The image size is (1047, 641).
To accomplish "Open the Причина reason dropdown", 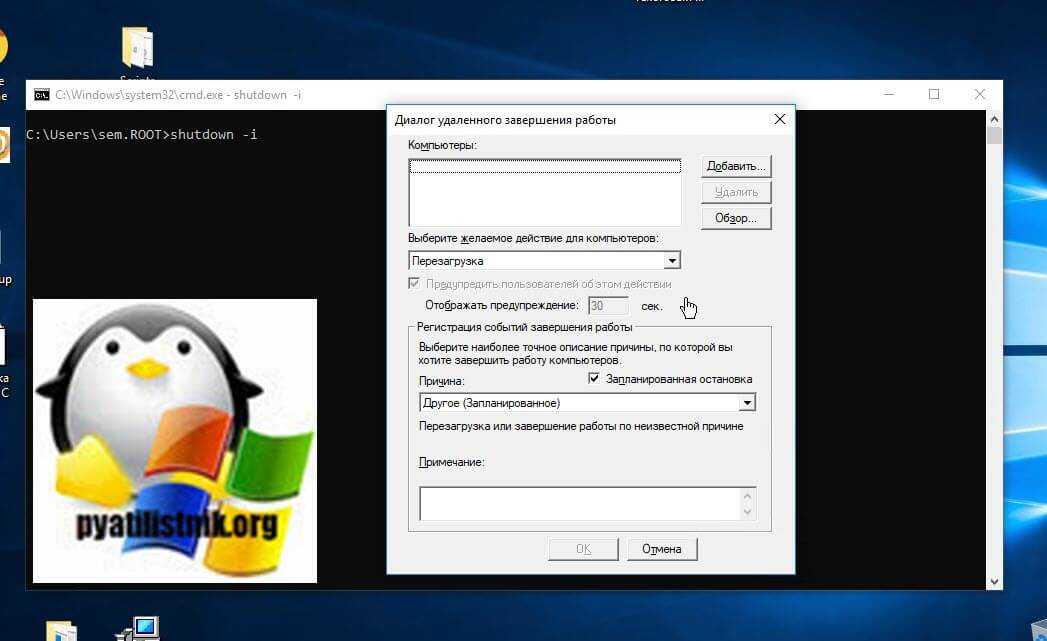I will tap(746, 403).
